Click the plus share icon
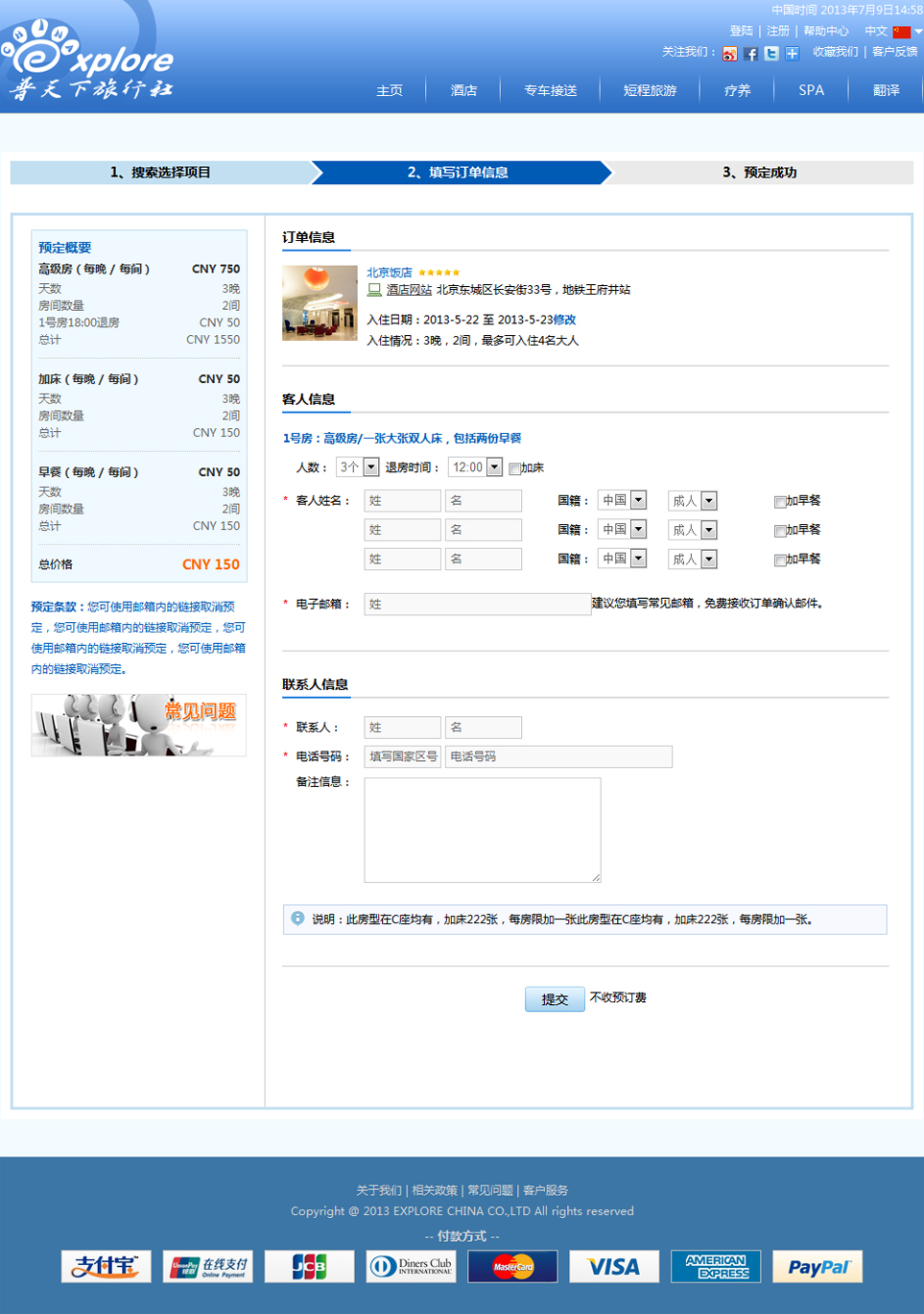Screen dimensions: 924x1314 (793, 54)
